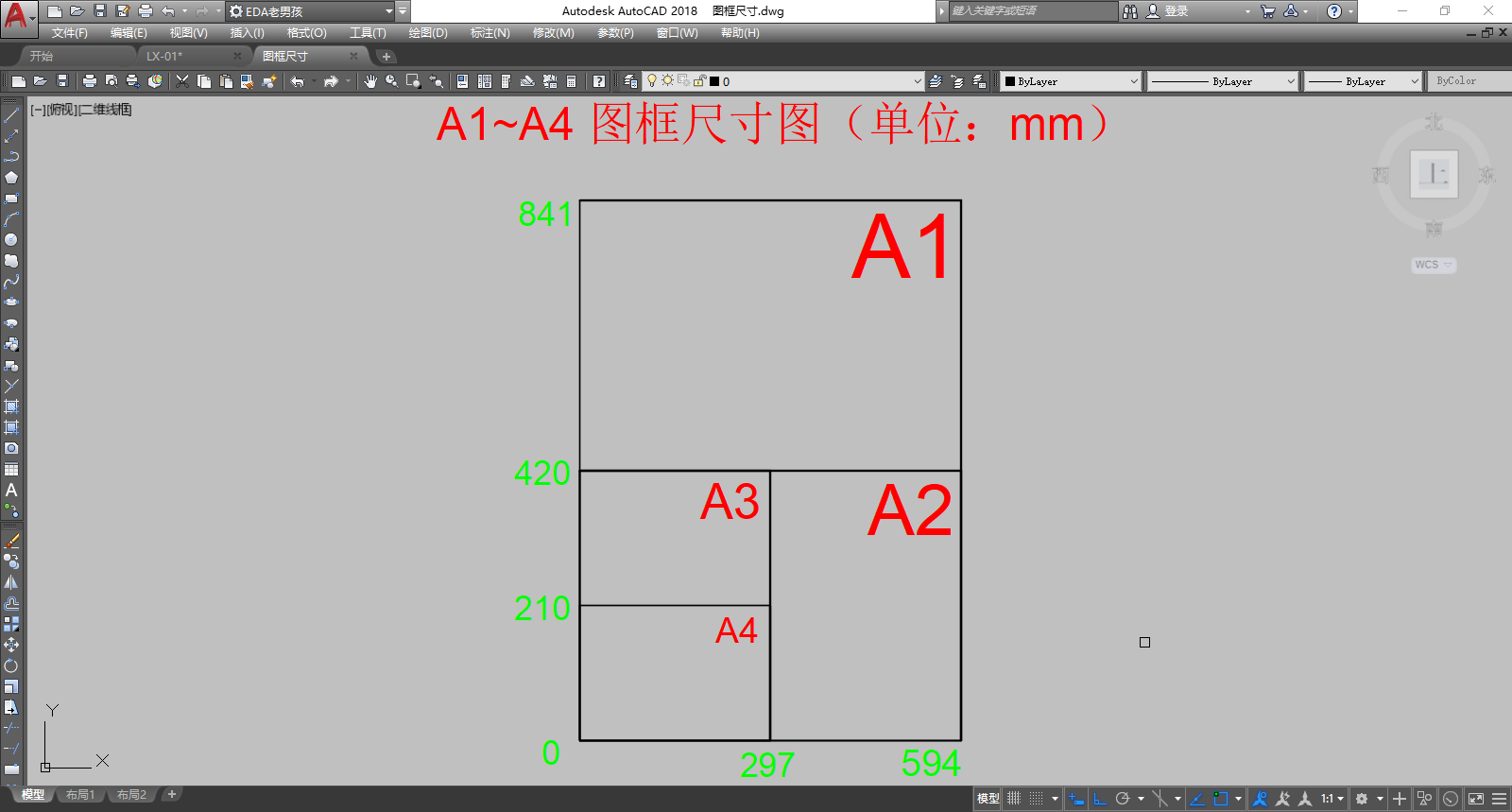Open the 绘图(D) menu
Viewport: 1512px width, 812px height.
[428, 33]
